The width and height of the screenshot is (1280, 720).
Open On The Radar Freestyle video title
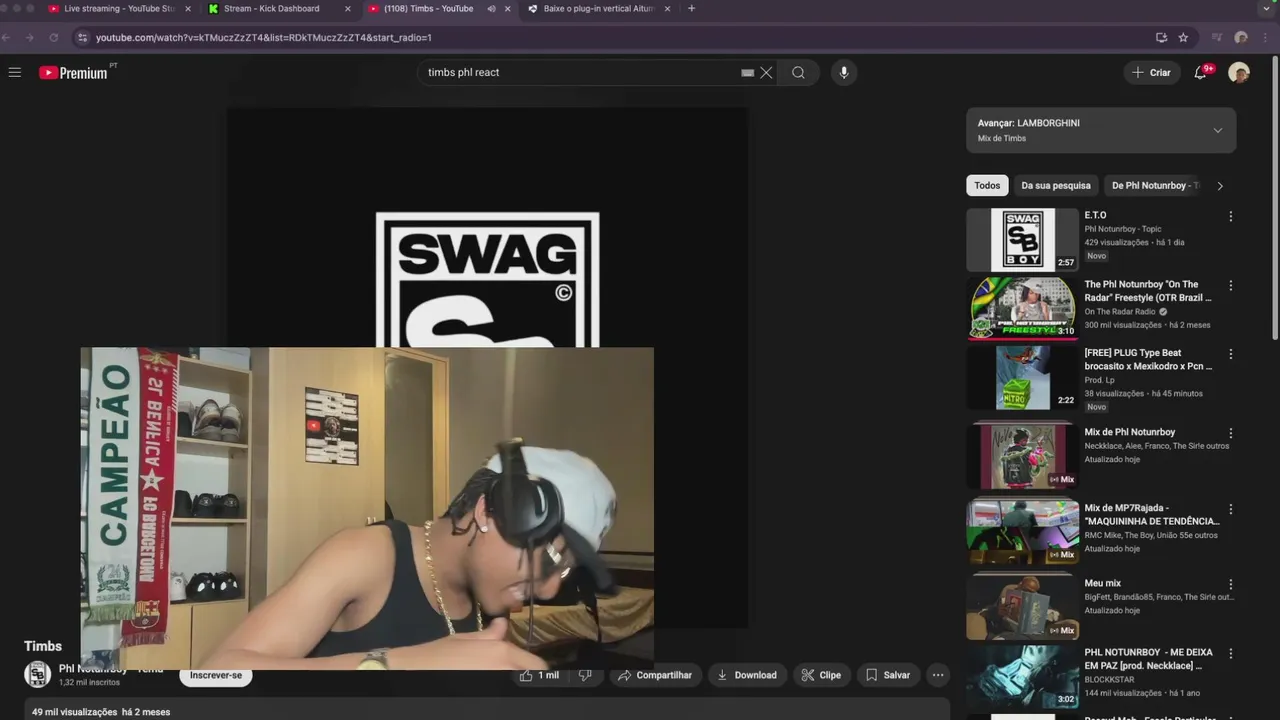click(x=1148, y=291)
